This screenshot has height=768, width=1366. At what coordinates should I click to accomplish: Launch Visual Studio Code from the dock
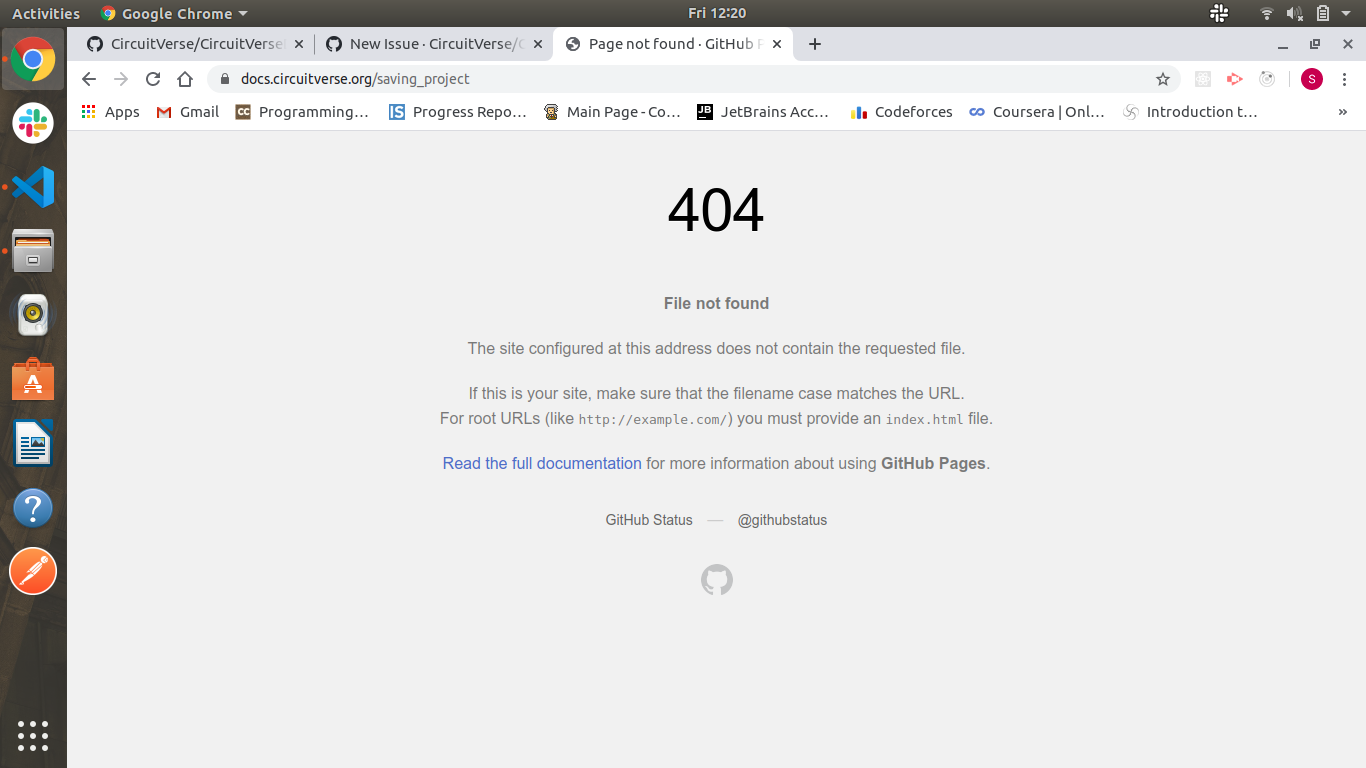pos(33,187)
